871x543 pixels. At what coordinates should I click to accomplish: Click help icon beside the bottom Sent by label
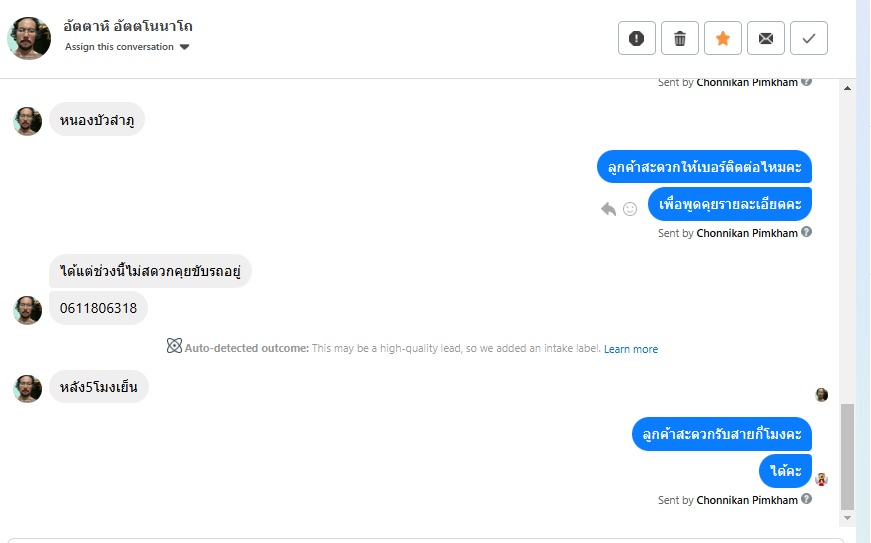(807, 499)
